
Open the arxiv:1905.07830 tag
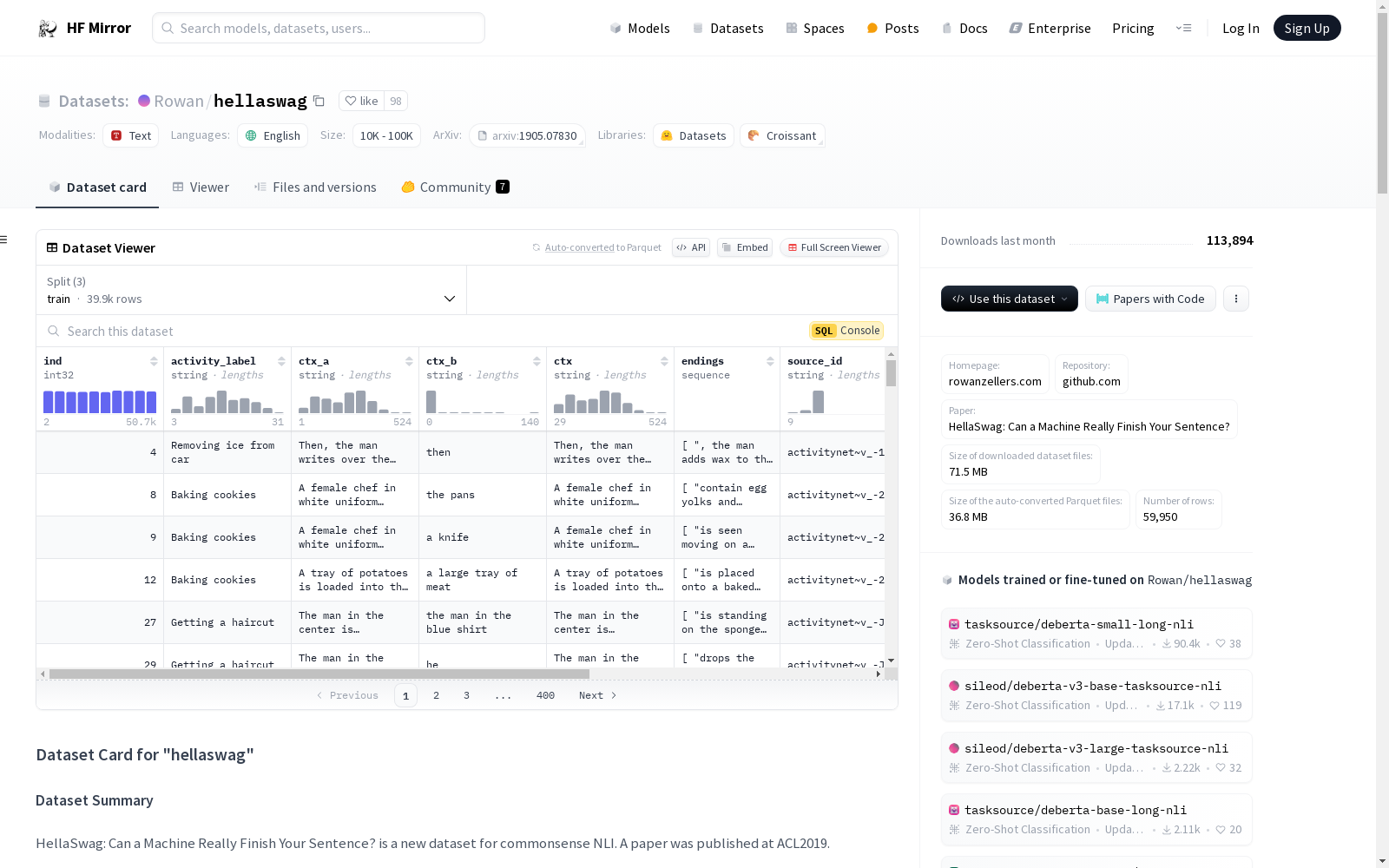pyautogui.click(x=527, y=135)
